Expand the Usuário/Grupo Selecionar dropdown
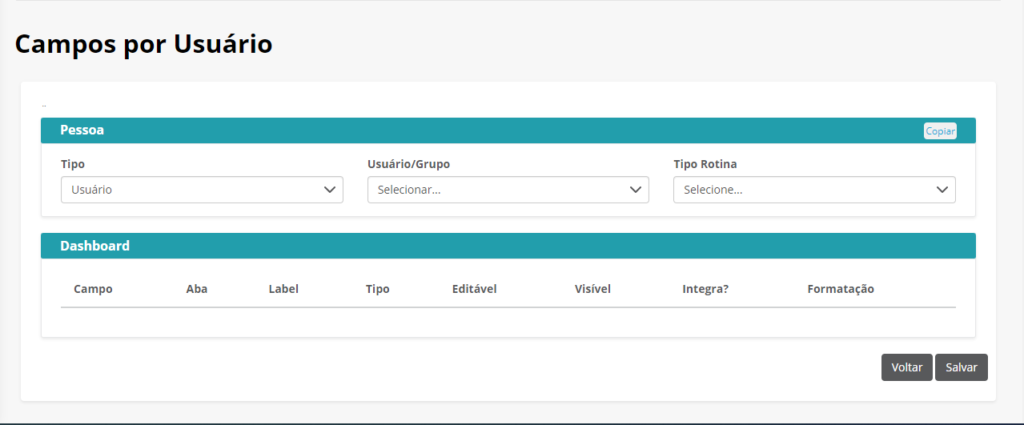1024x425 pixels. [x=508, y=190]
